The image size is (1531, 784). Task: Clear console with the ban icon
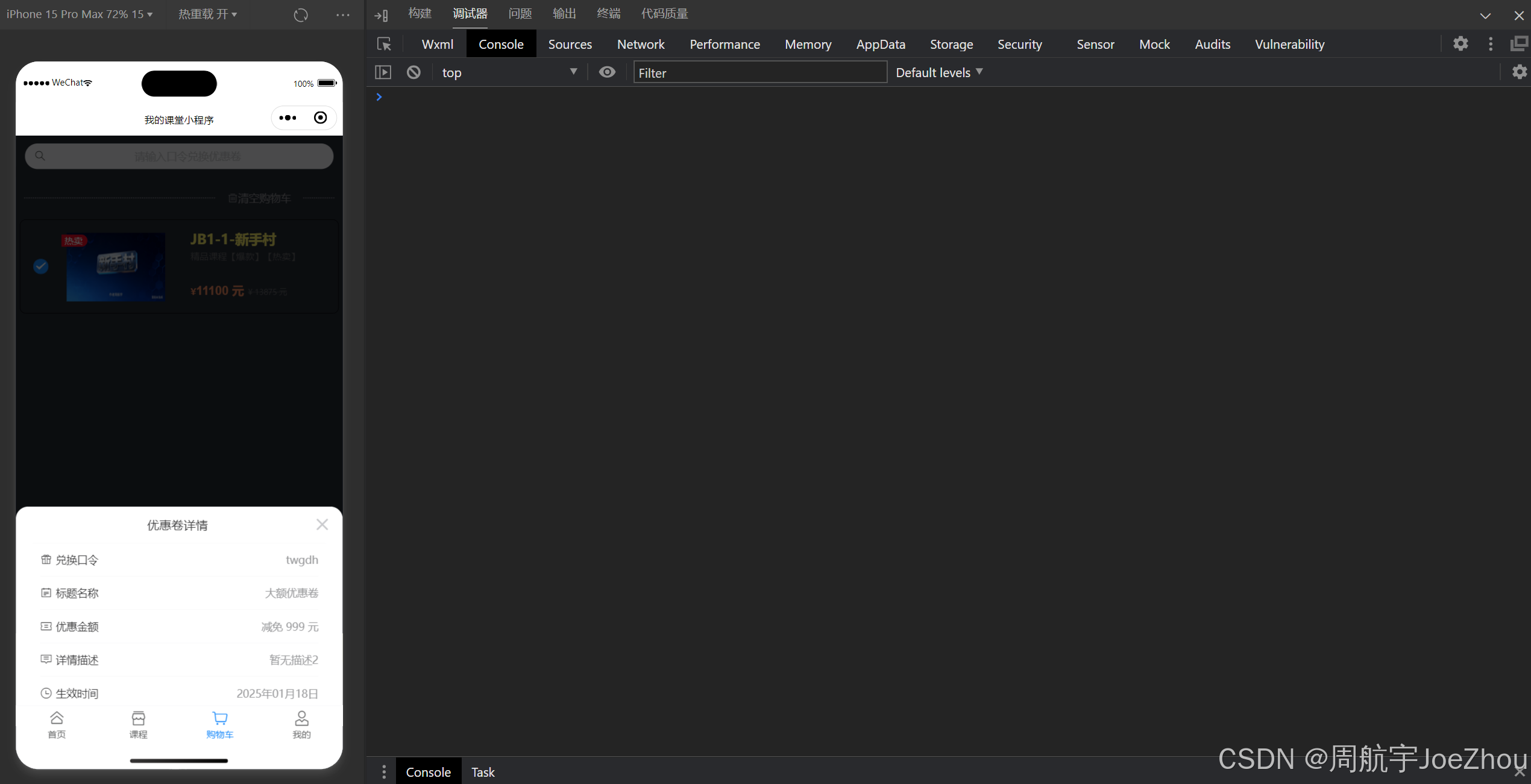point(413,72)
